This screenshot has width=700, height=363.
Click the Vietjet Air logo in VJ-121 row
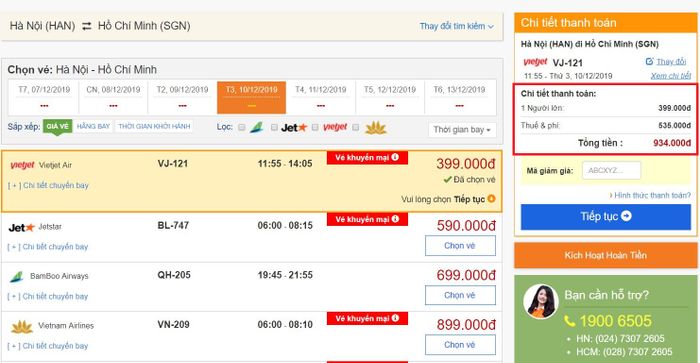[x=22, y=165]
